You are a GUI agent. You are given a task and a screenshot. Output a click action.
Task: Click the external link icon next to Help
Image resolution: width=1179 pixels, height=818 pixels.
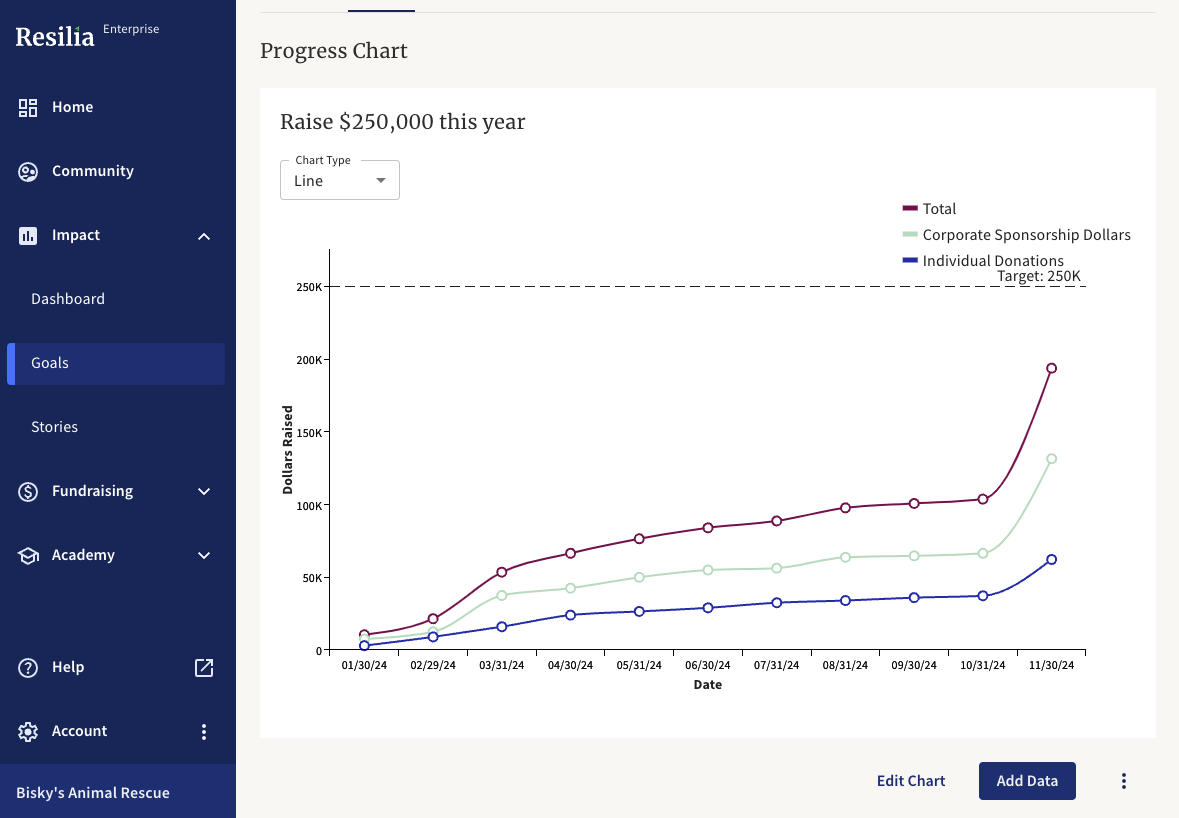203,667
